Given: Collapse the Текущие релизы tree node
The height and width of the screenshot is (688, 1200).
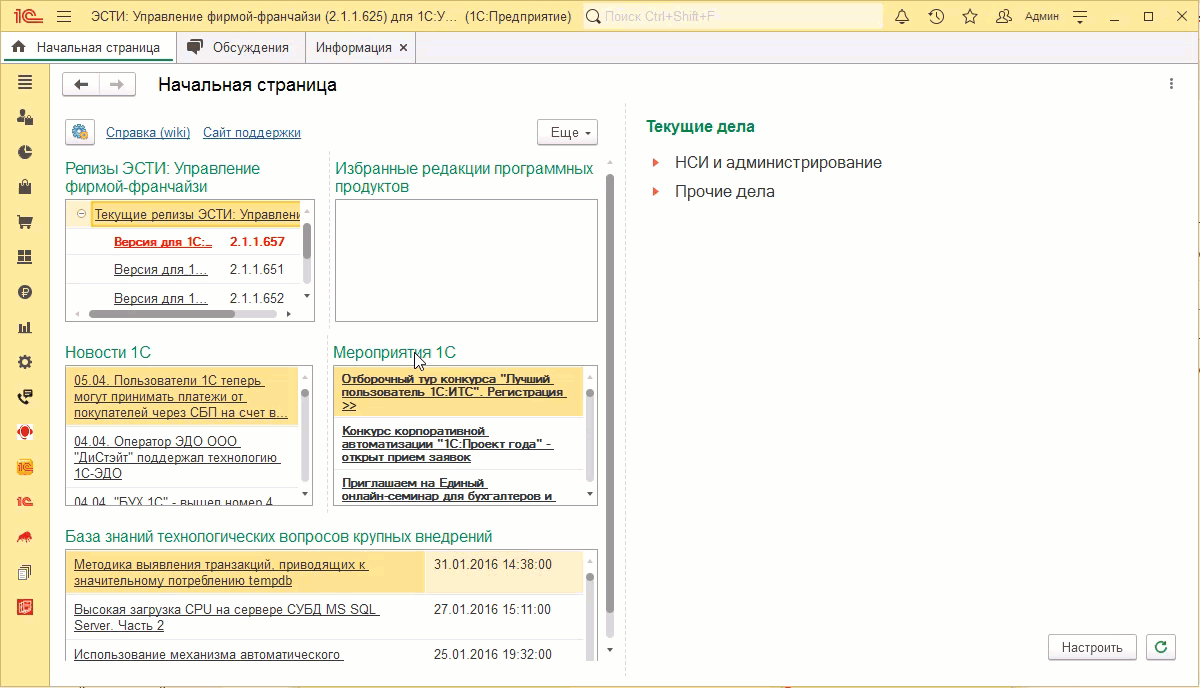Looking at the screenshot, I should click(81, 214).
